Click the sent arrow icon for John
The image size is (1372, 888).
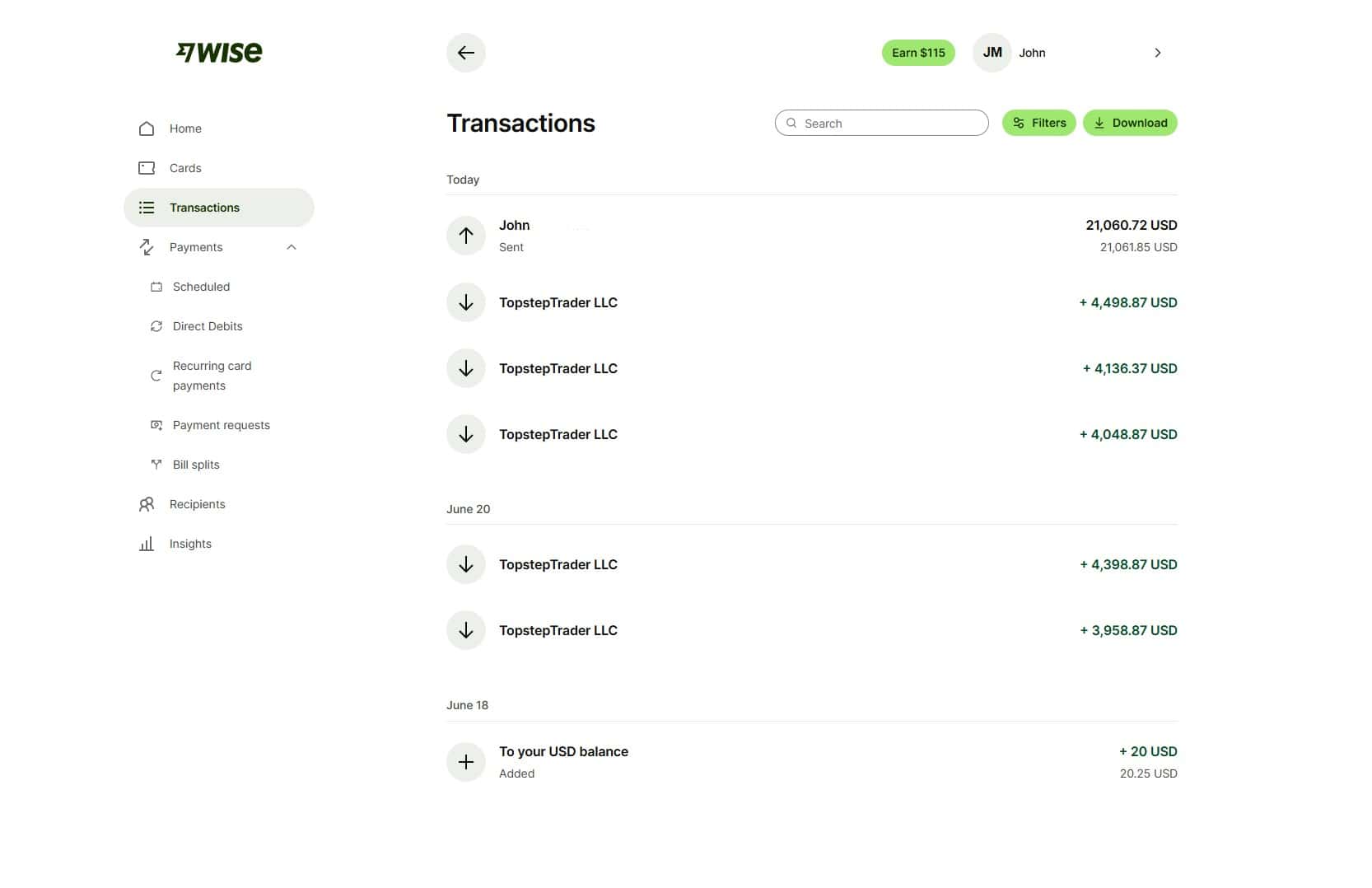(466, 236)
